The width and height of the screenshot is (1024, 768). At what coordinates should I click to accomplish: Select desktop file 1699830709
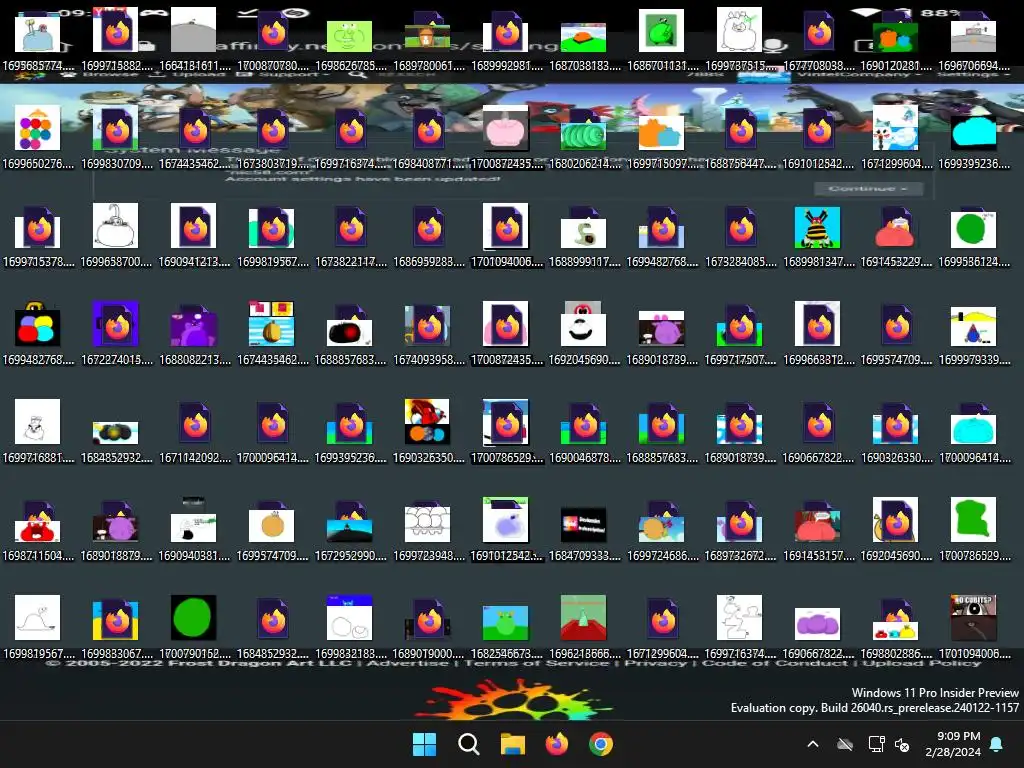(116, 138)
